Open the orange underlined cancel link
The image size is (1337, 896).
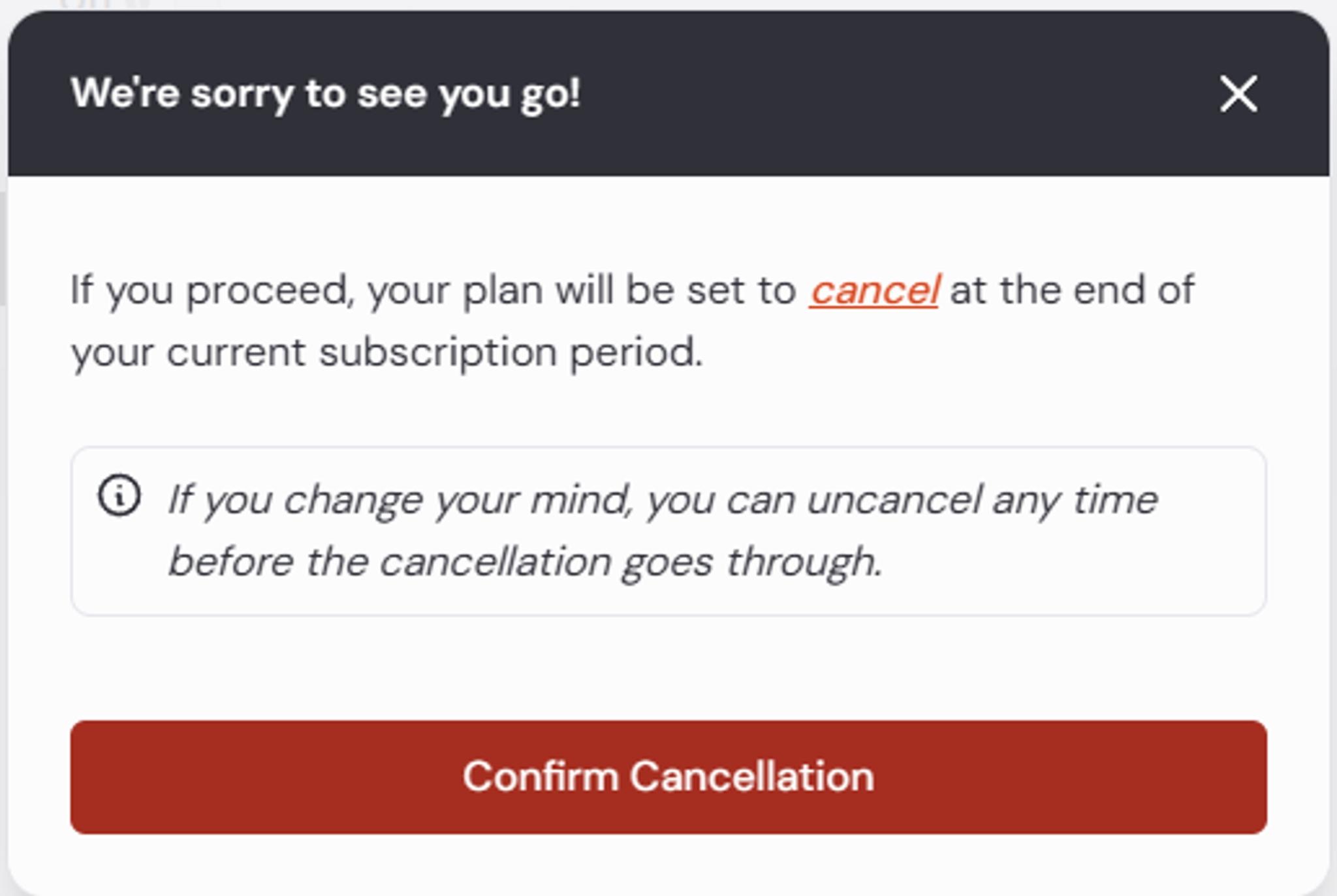[x=874, y=290]
